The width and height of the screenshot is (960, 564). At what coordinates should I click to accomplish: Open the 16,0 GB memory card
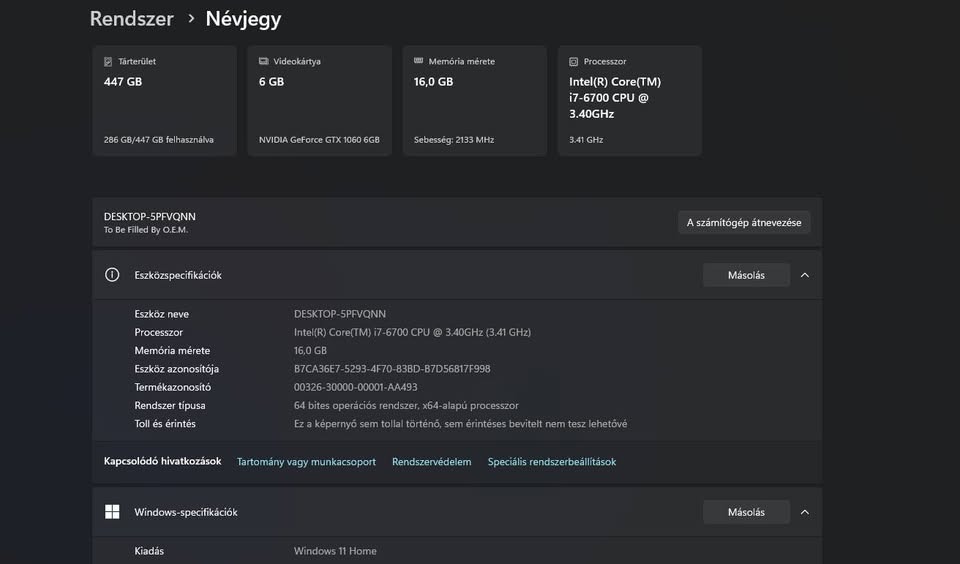point(474,100)
